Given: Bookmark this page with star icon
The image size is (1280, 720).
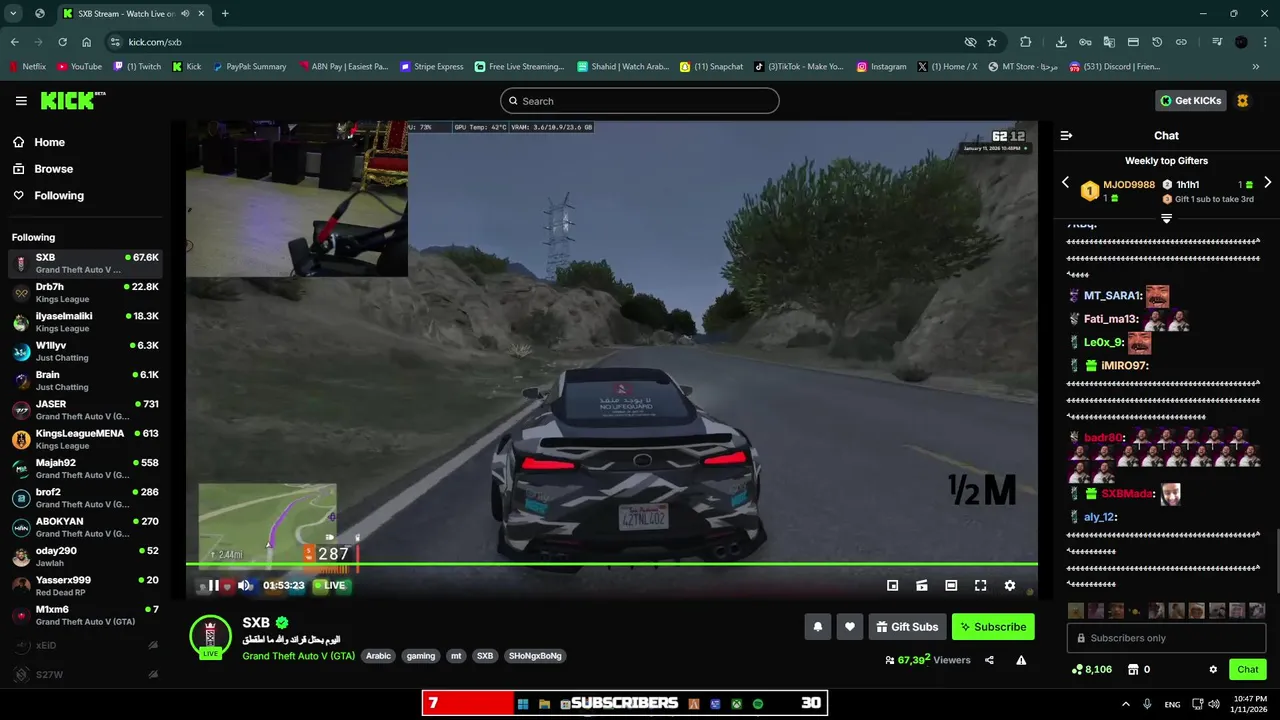Looking at the screenshot, I should (992, 42).
